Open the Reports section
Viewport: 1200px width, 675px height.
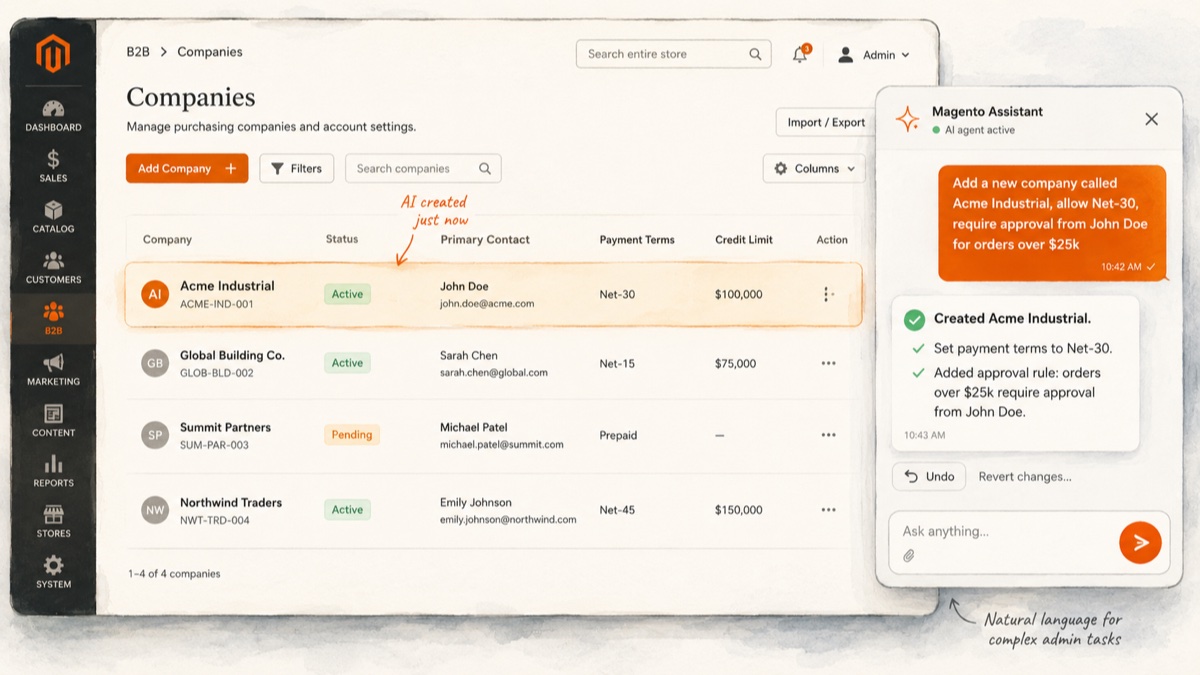tap(53, 471)
